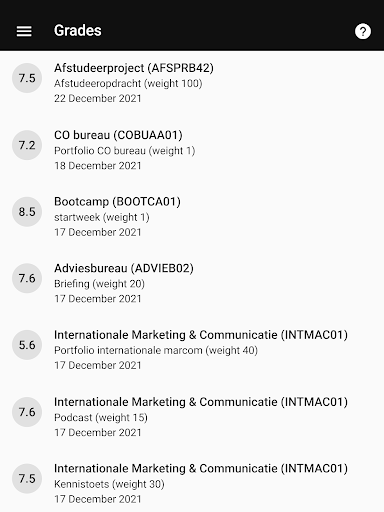The image size is (384, 512).
Task: Click the 5.6 grade circle
Action: tap(27, 345)
